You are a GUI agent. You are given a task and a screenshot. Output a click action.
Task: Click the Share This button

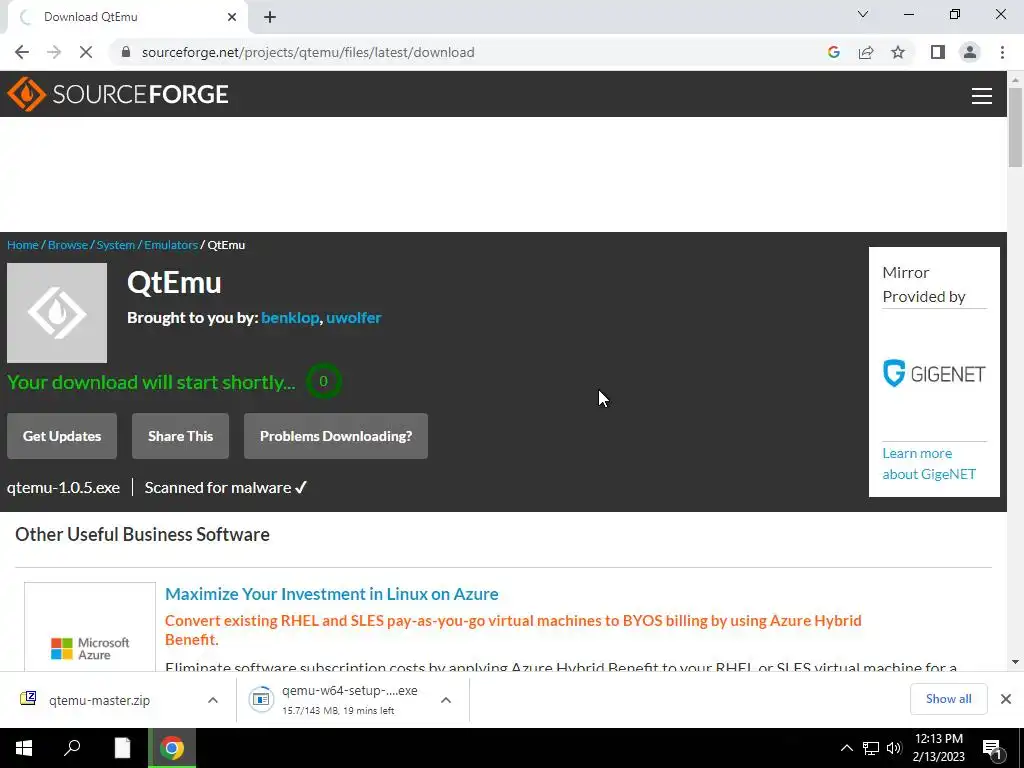(180, 436)
